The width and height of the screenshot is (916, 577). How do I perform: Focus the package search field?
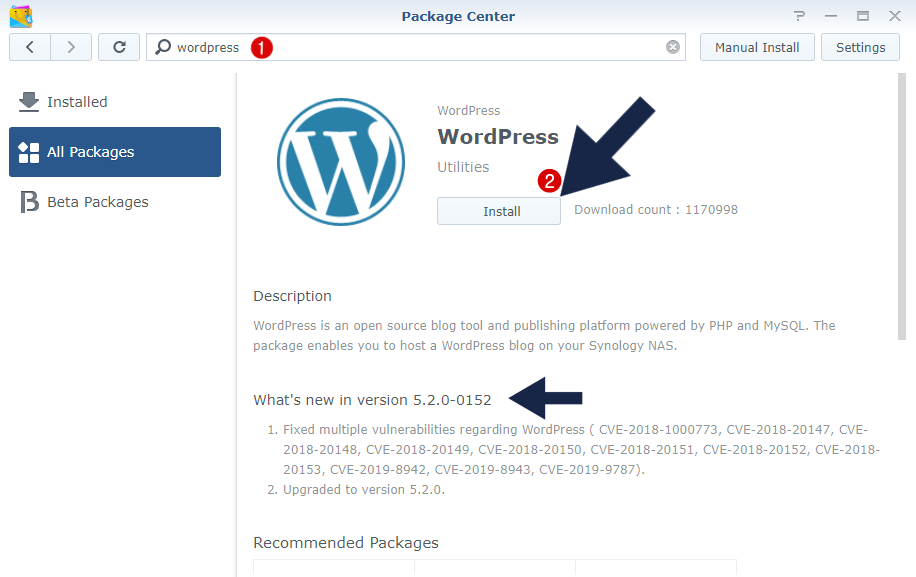coord(416,47)
